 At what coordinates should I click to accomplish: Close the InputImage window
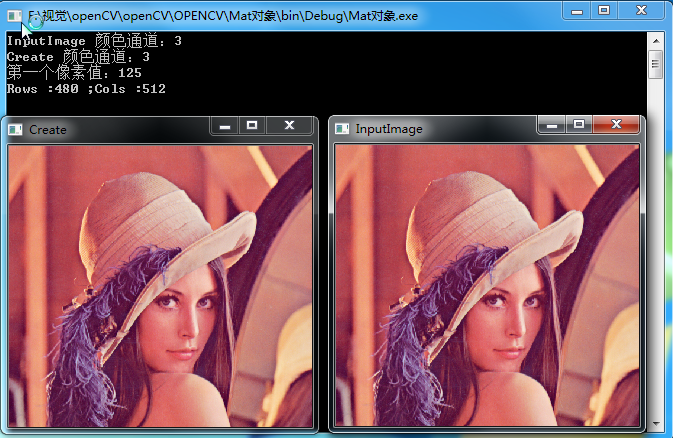(x=616, y=125)
